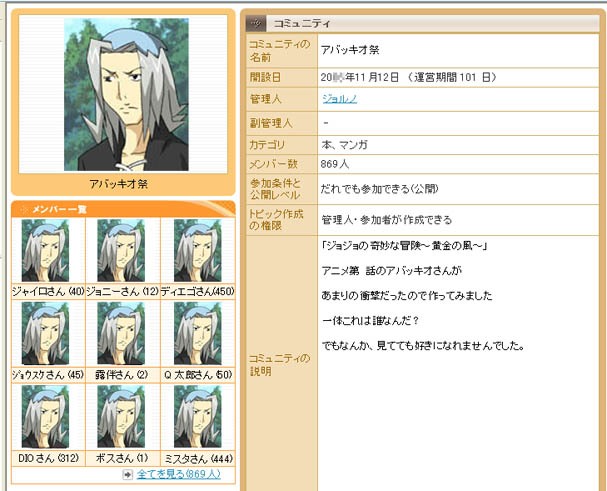
Task: Open 露伴さん member avatar
Action: (121, 334)
